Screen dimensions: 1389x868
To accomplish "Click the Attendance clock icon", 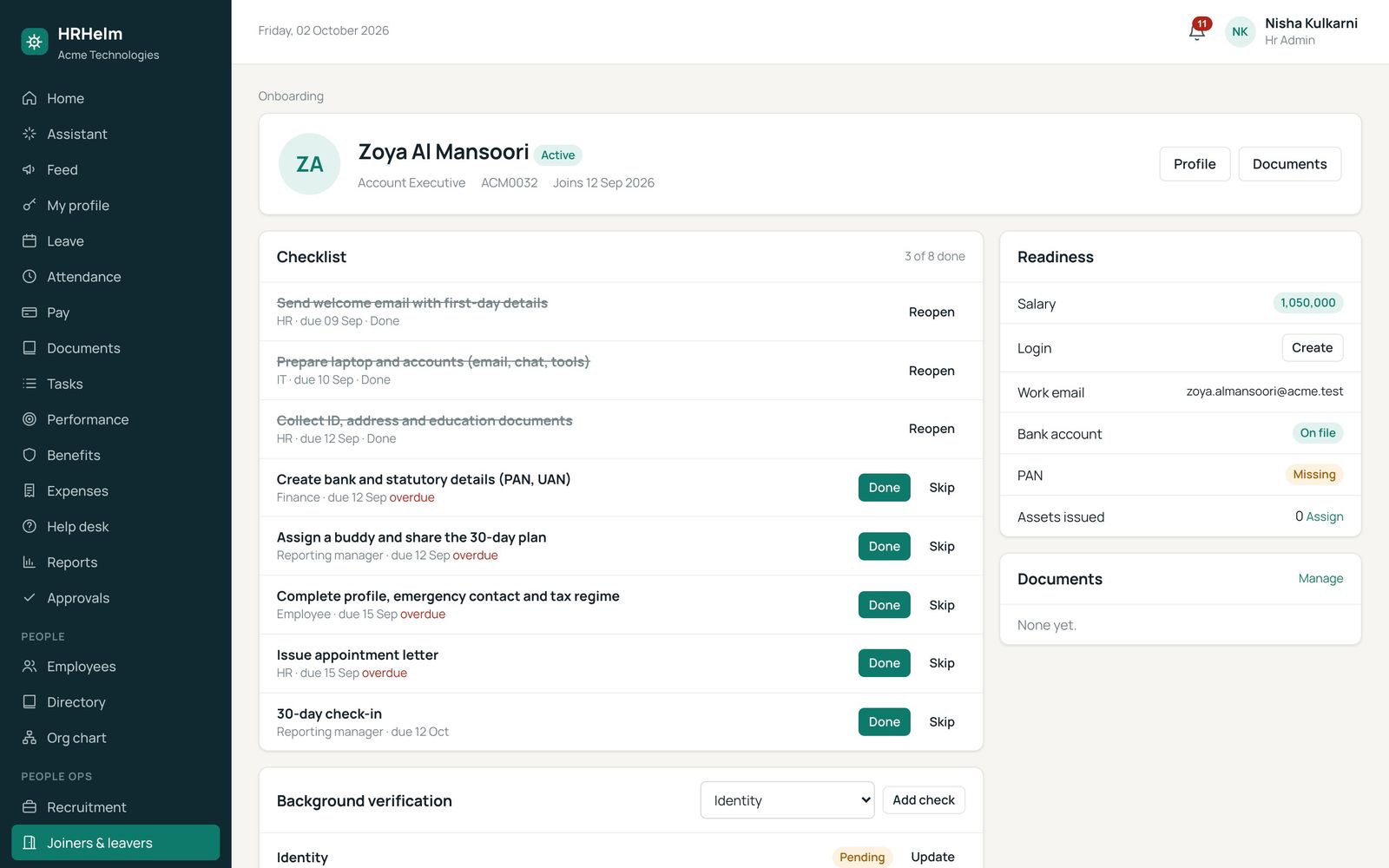I will 30,276.
